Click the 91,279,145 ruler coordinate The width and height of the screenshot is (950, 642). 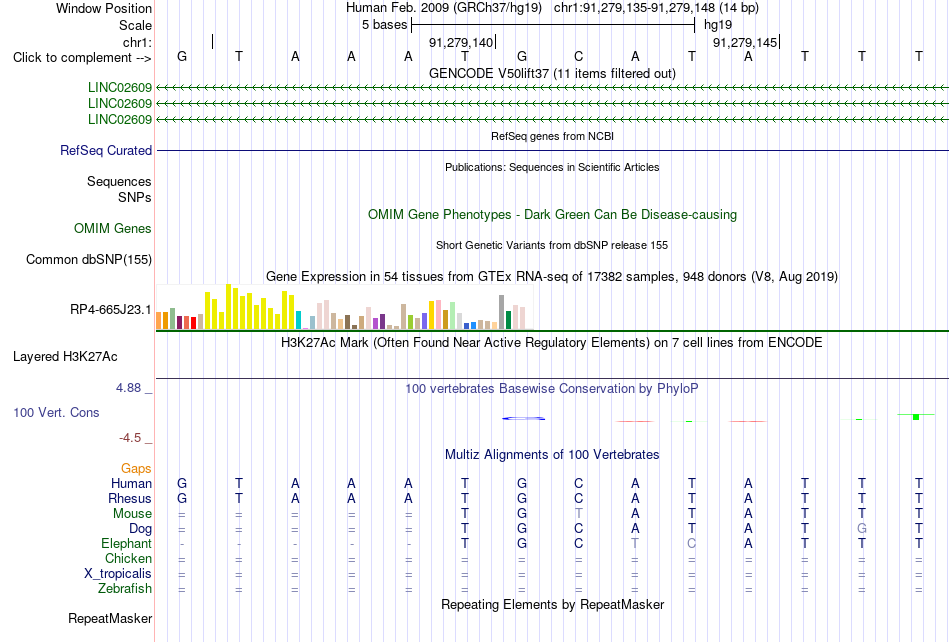click(745, 42)
